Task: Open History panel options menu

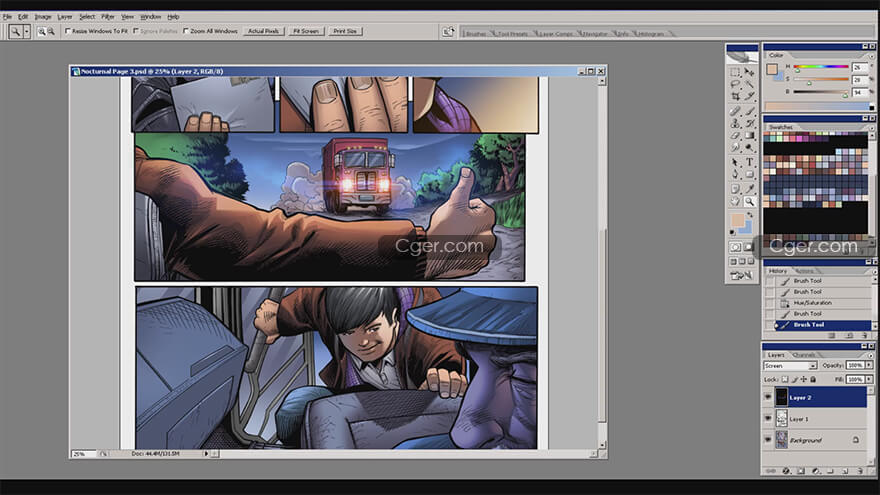Action: (x=874, y=272)
